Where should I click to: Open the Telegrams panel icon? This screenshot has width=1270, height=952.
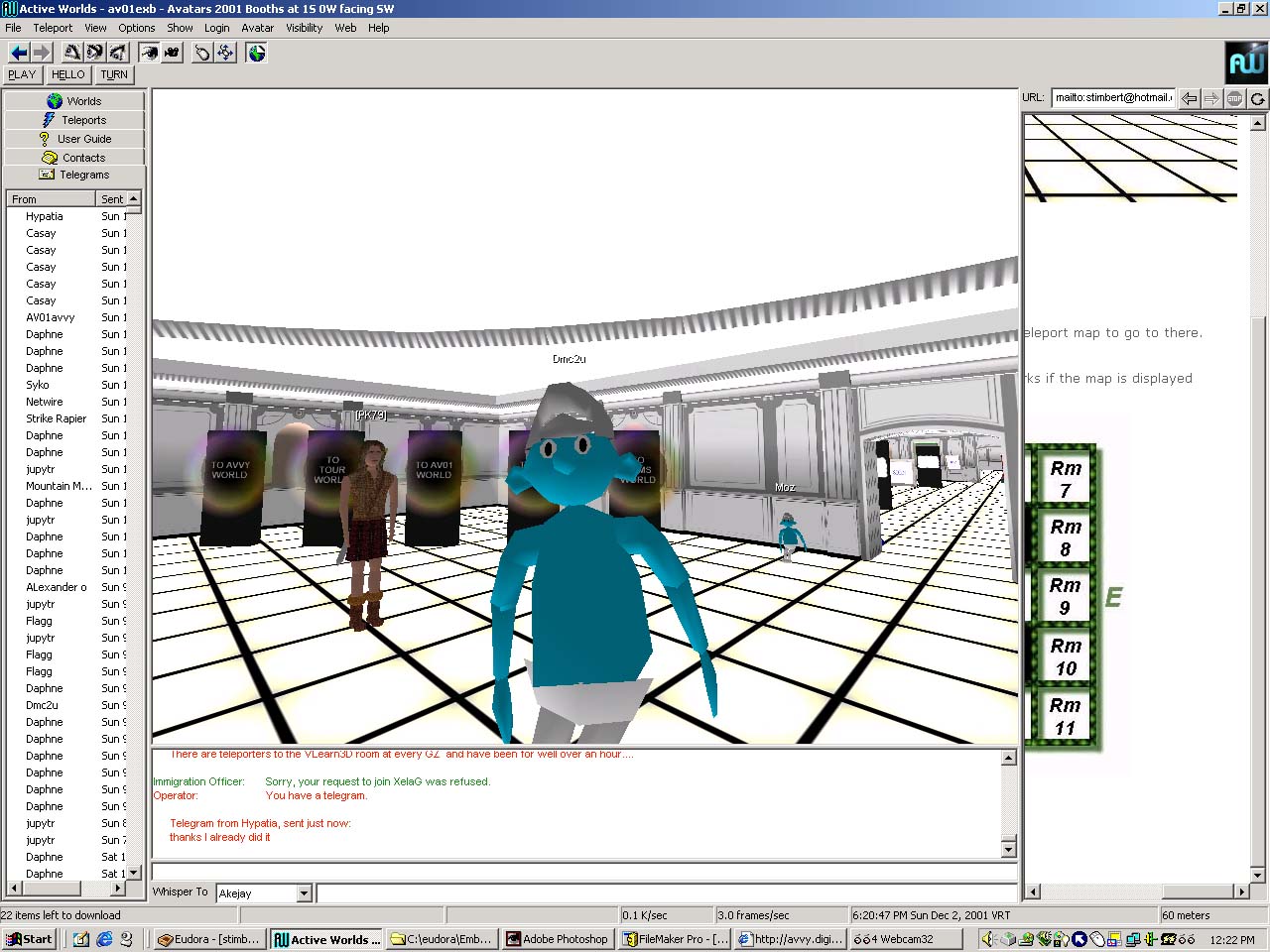(47, 175)
